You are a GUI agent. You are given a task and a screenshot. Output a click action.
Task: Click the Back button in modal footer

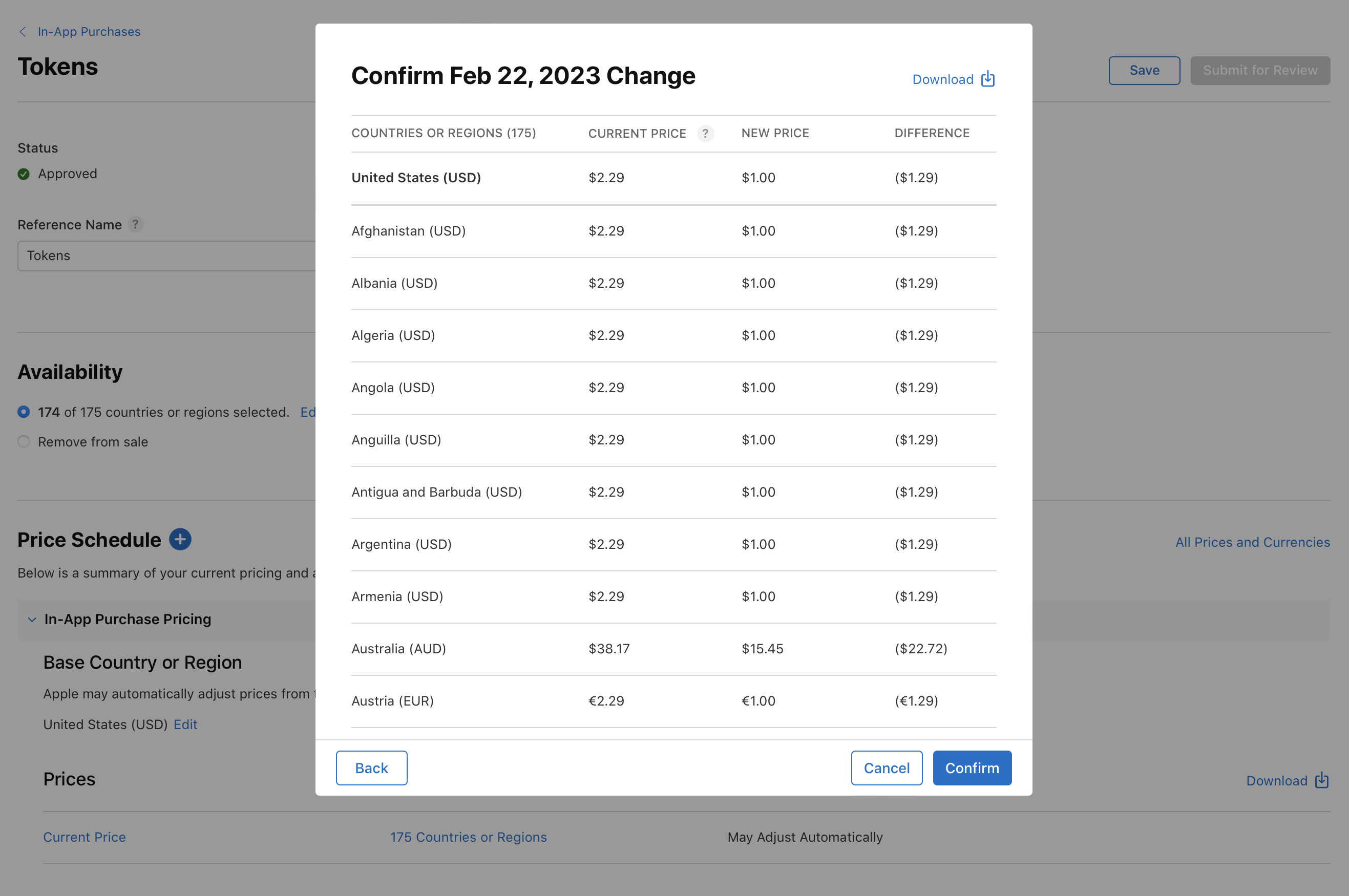(371, 768)
